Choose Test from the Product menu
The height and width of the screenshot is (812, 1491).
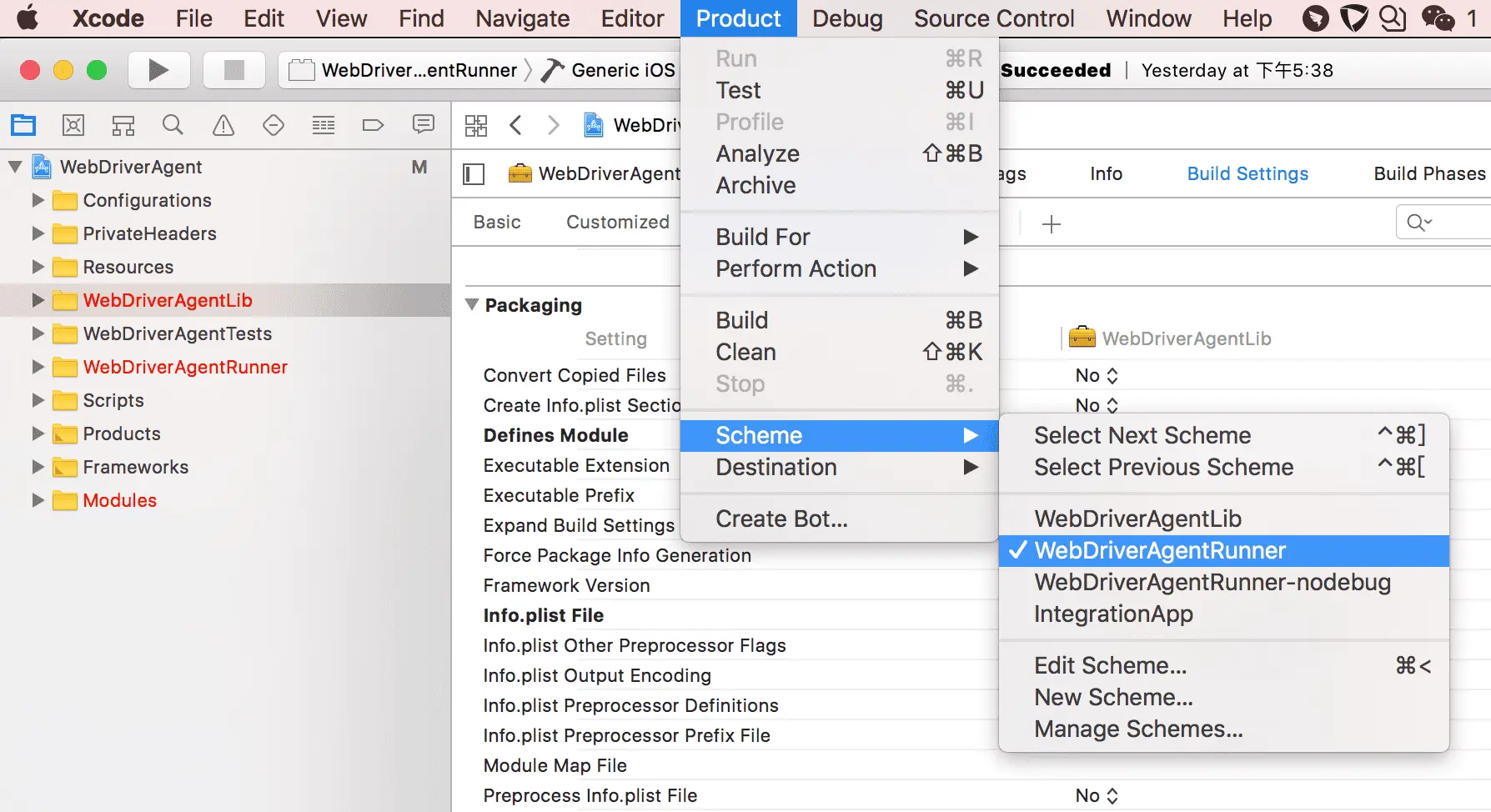(x=840, y=90)
